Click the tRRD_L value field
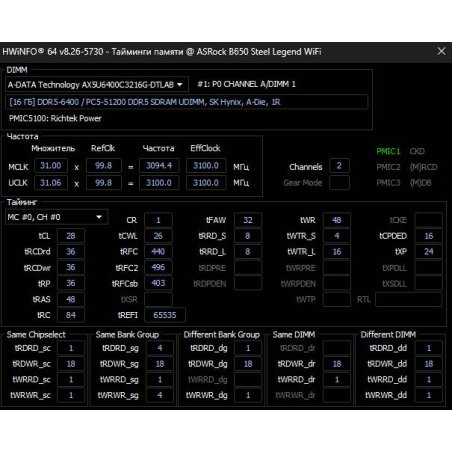452x452 pixels. click(x=248, y=251)
